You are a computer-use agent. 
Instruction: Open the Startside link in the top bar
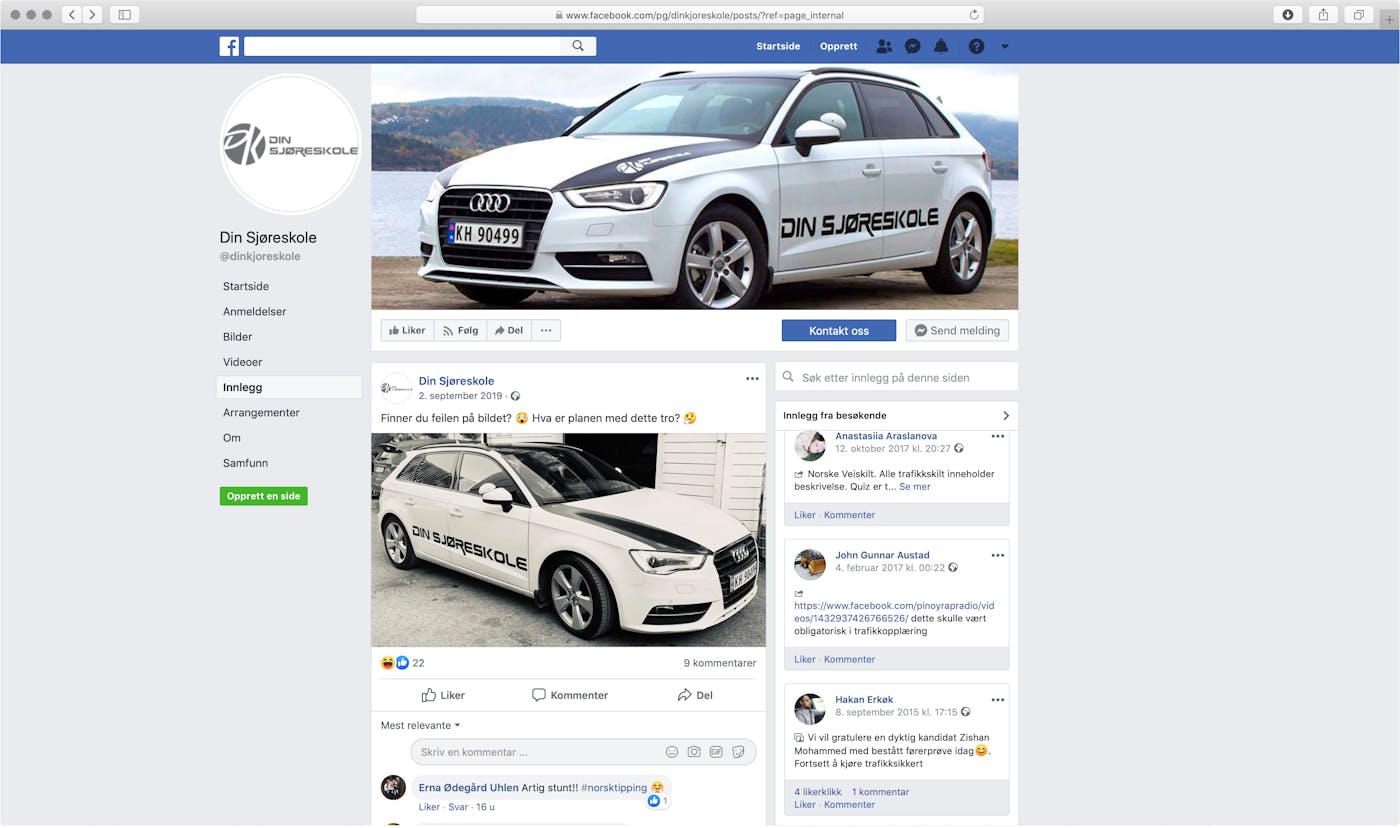(x=778, y=46)
